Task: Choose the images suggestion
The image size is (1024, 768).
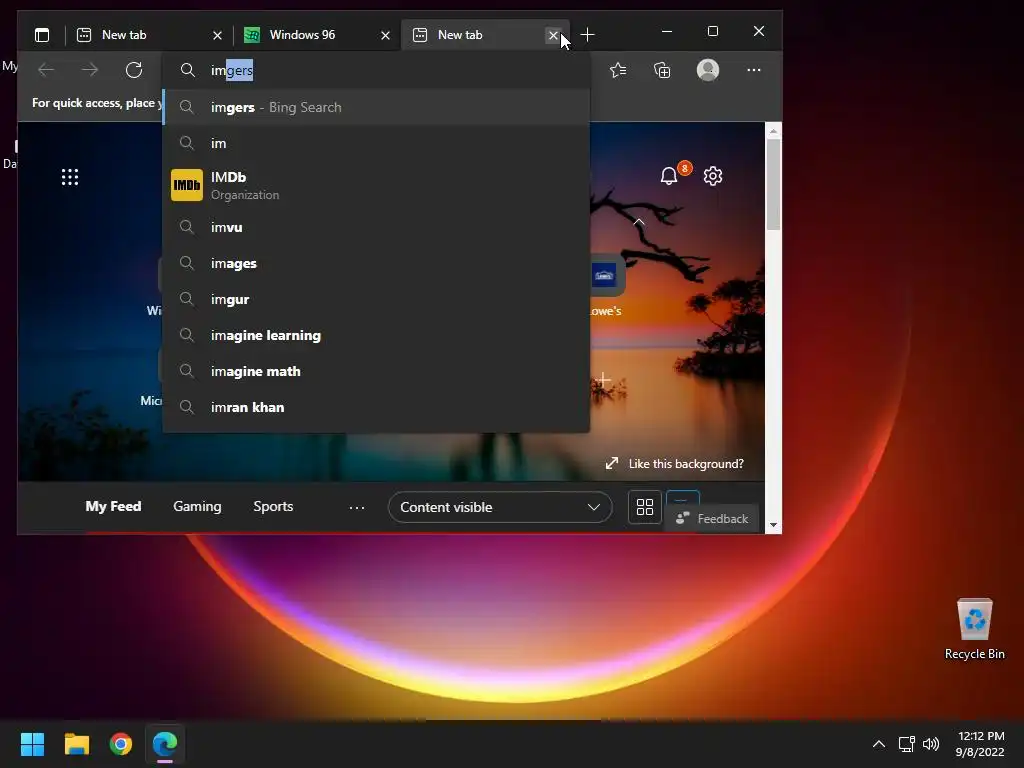Action: click(376, 263)
